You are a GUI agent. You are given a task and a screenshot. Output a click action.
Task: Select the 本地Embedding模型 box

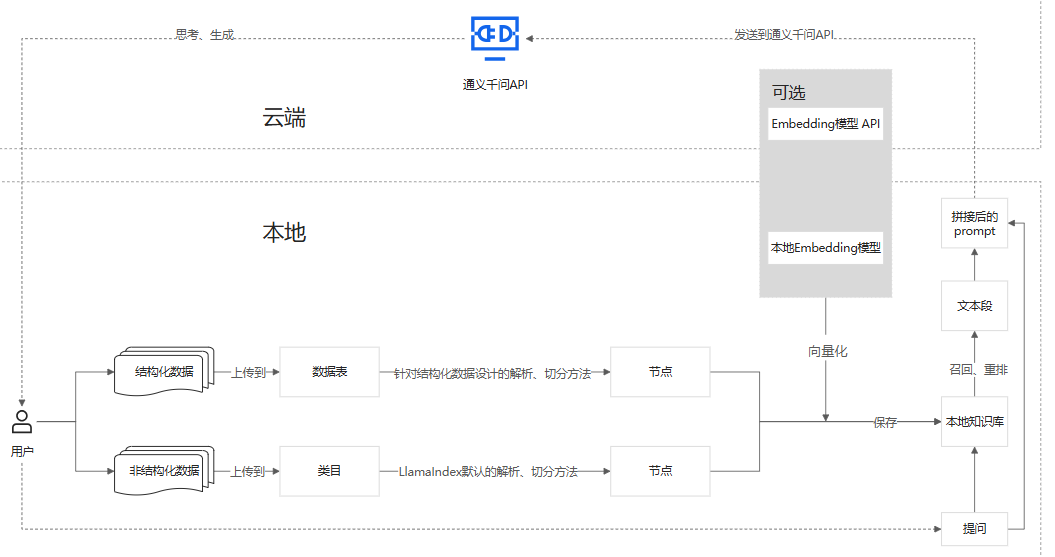826,248
